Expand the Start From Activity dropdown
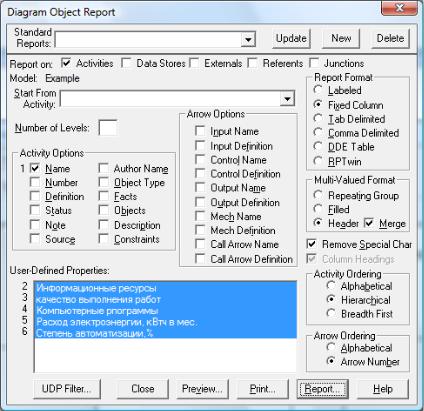The image size is (424, 411). tap(287, 99)
